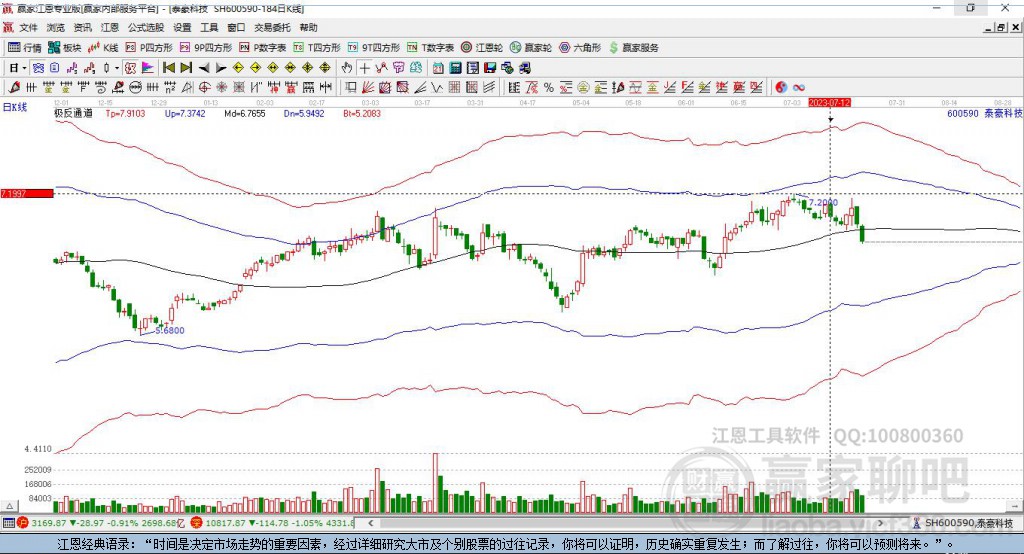This screenshot has width=1024, height=554.
Task: Click the infinity loop icon
Action: (799, 87)
